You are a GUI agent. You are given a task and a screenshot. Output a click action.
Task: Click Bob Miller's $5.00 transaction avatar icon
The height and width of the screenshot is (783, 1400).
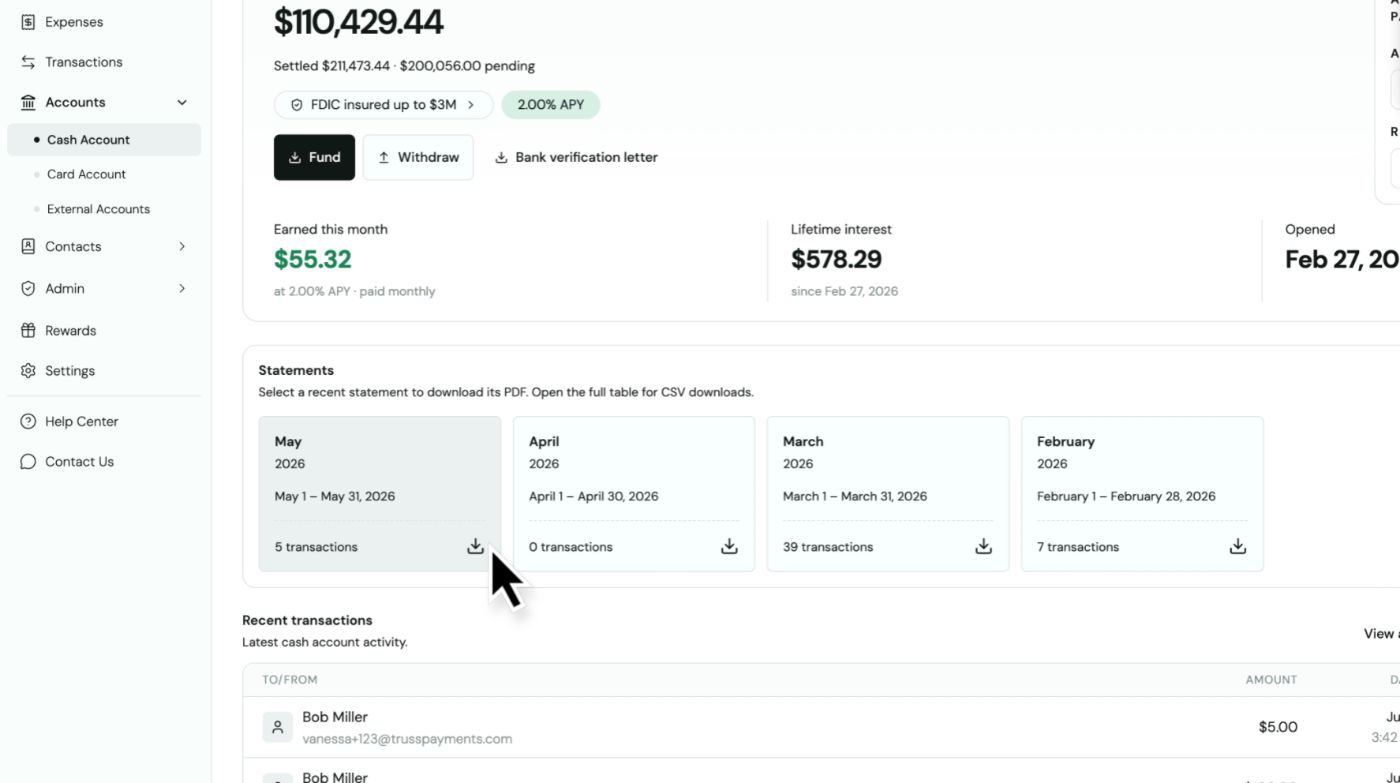point(278,727)
